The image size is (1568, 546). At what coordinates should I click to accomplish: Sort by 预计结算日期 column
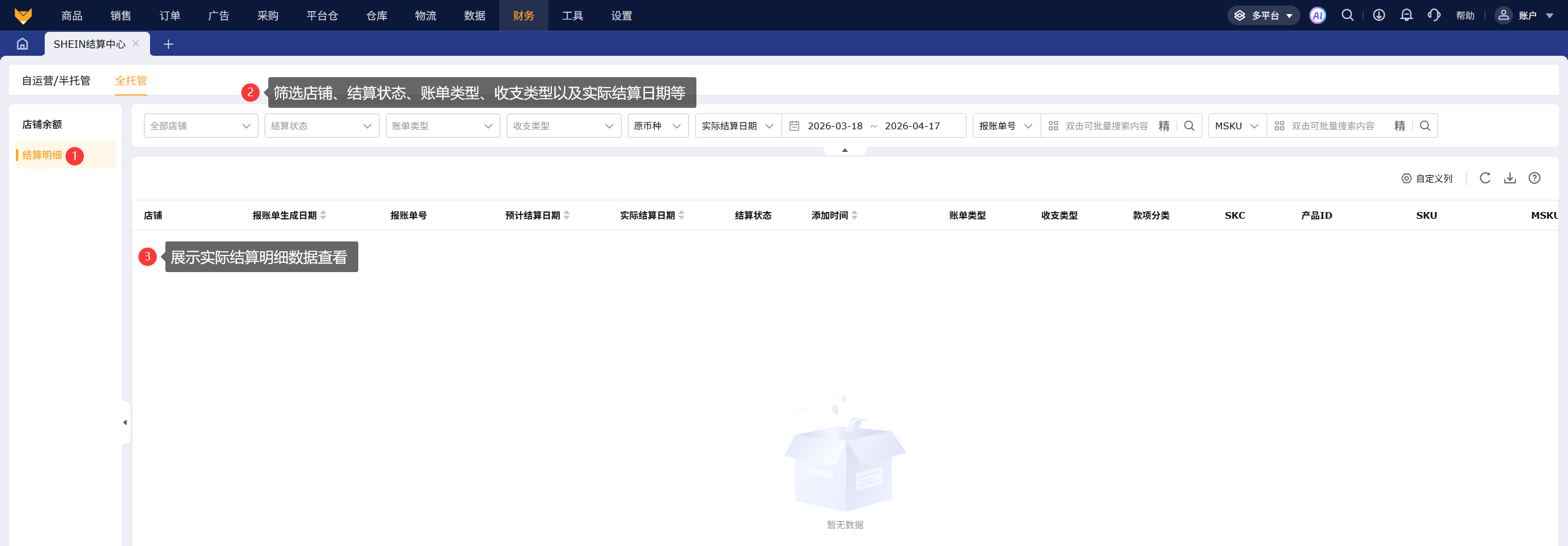[x=567, y=215]
